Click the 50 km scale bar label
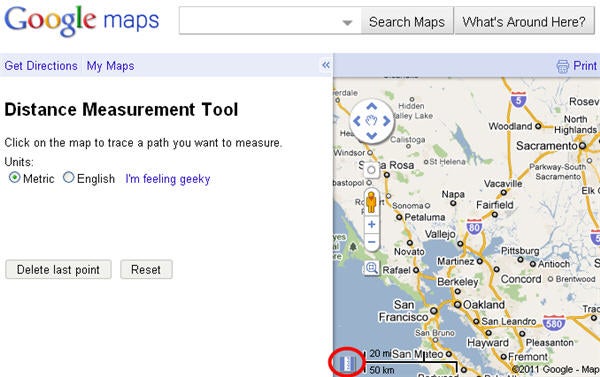 click(382, 370)
